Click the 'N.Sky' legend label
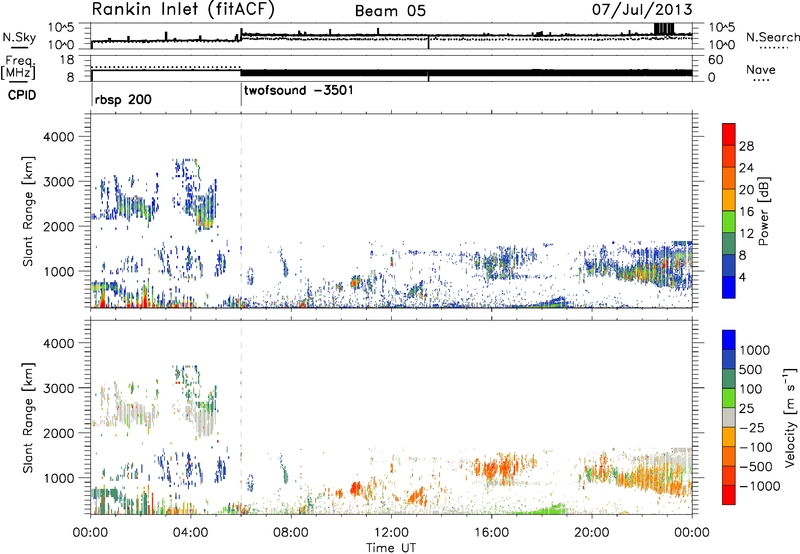The width and height of the screenshot is (800, 554). click(19, 37)
